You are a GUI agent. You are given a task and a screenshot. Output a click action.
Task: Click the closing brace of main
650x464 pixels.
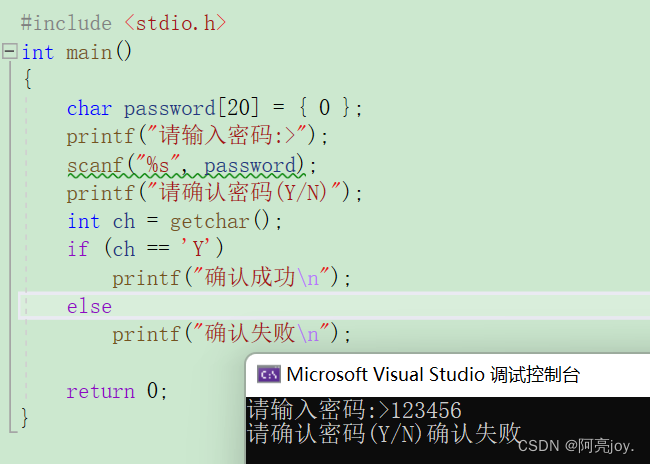(24, 417)
